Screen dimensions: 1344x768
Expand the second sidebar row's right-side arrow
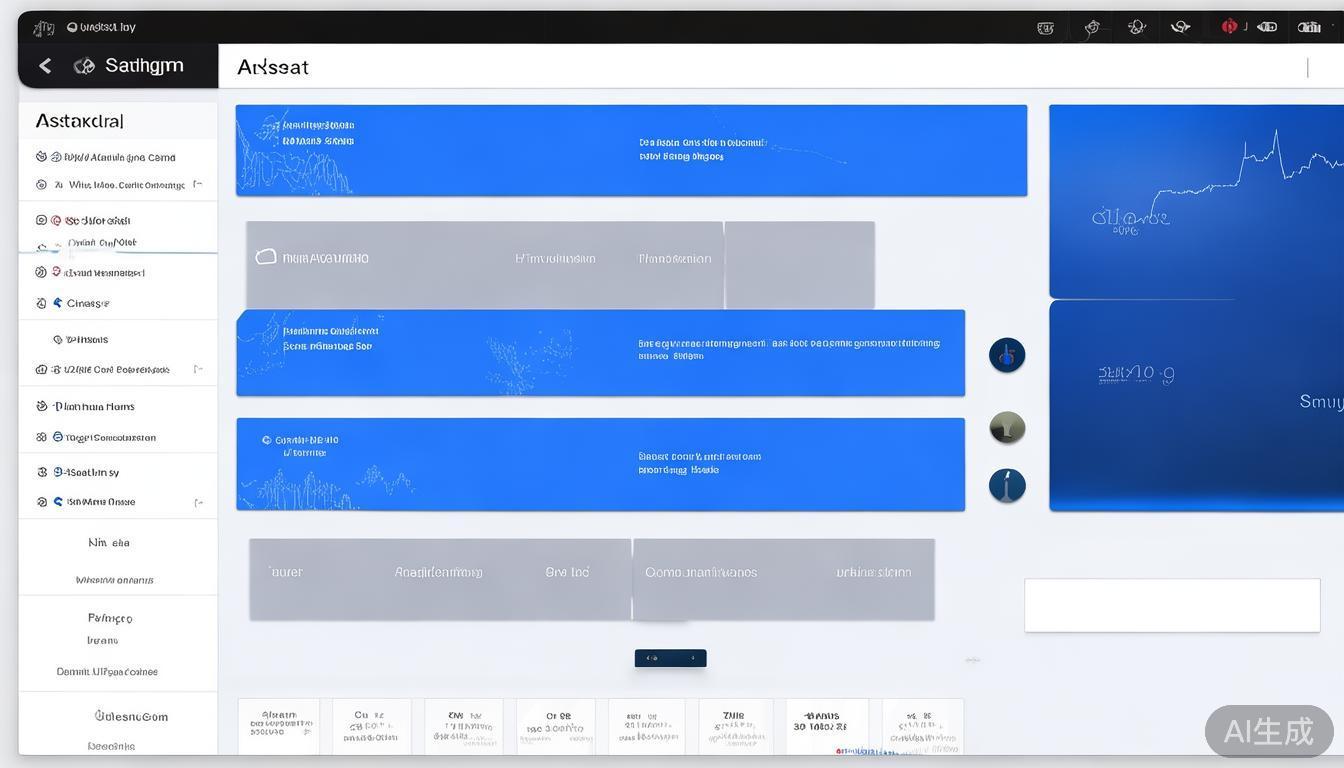198,185
